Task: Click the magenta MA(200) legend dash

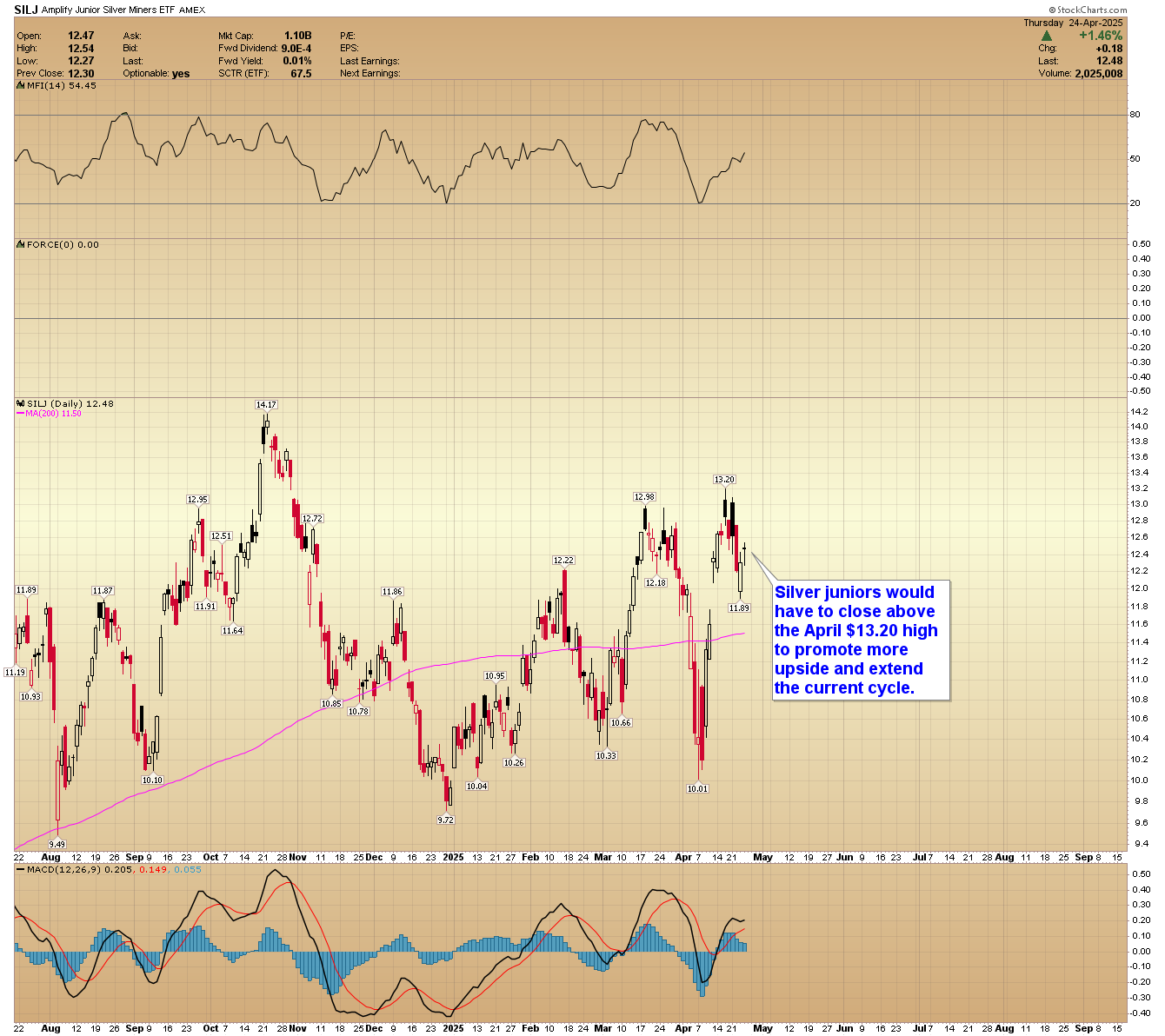Action: [x=20, y=414]
